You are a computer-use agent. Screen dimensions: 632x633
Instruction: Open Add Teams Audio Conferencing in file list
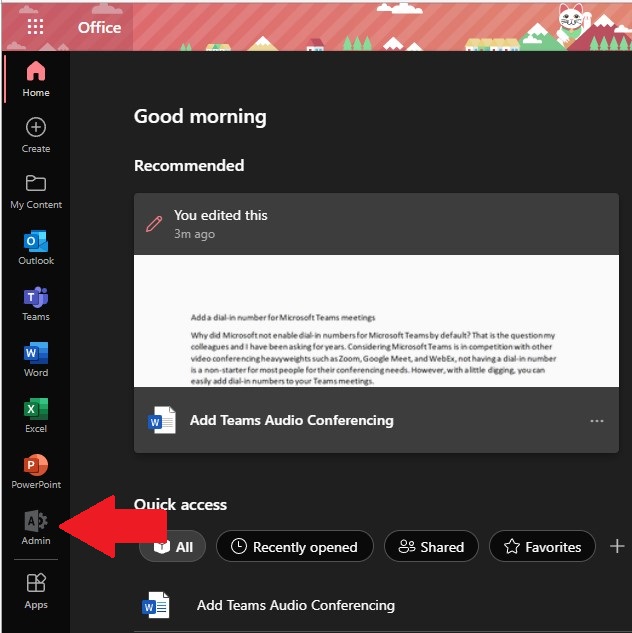coord(295,605)
